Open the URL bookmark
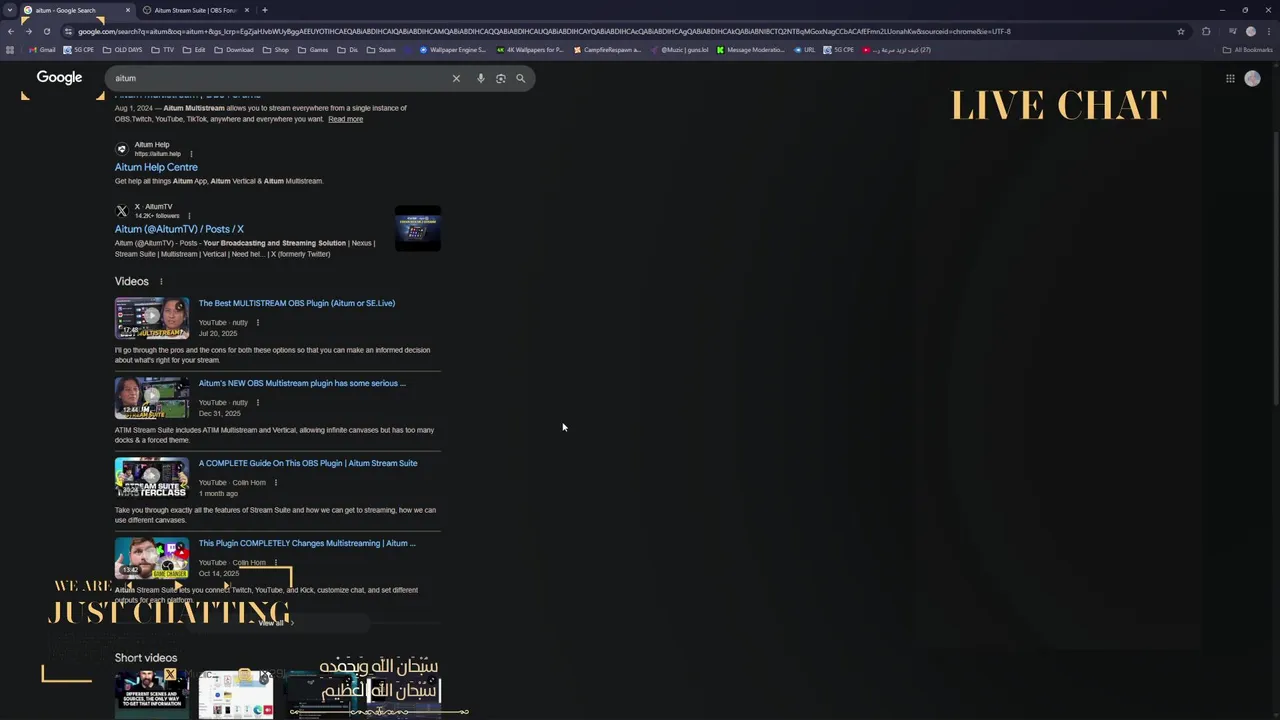The image size is (1280, 720). coord(804,50)
